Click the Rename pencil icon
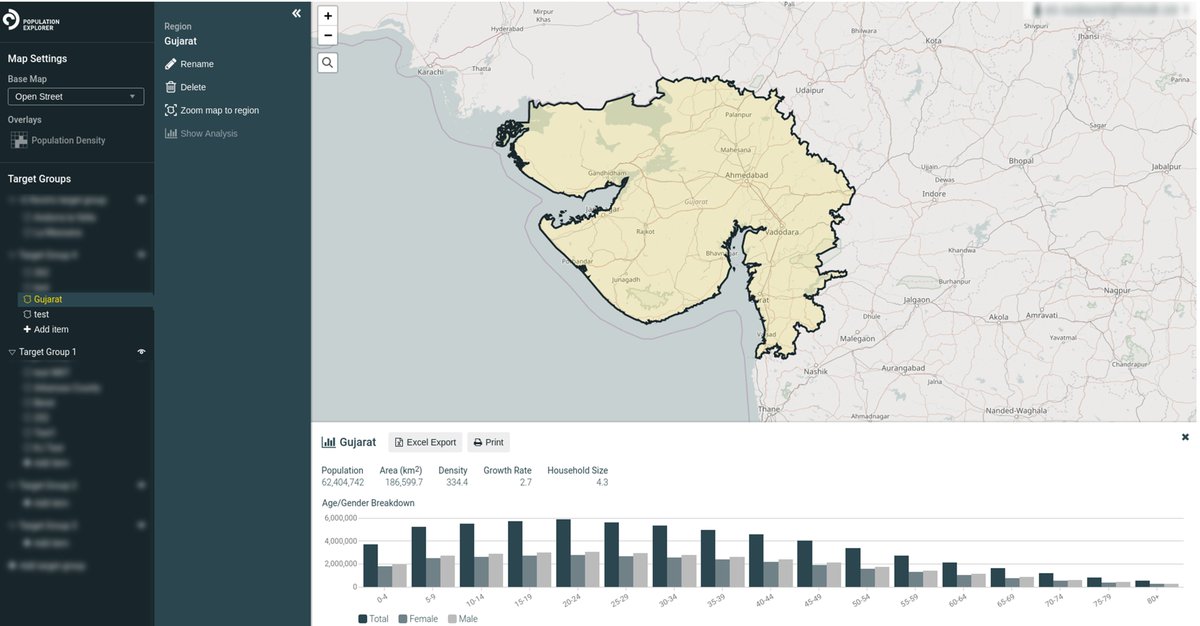The width and height of the screenshot is (1200, 626). pos(171,64)
